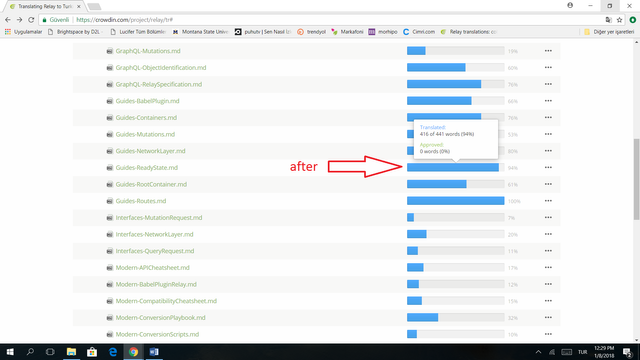Open more options for Guides-ReadyState.md
Image resolution: width=640 pixels, height=360 pixels.
[548, 168]
